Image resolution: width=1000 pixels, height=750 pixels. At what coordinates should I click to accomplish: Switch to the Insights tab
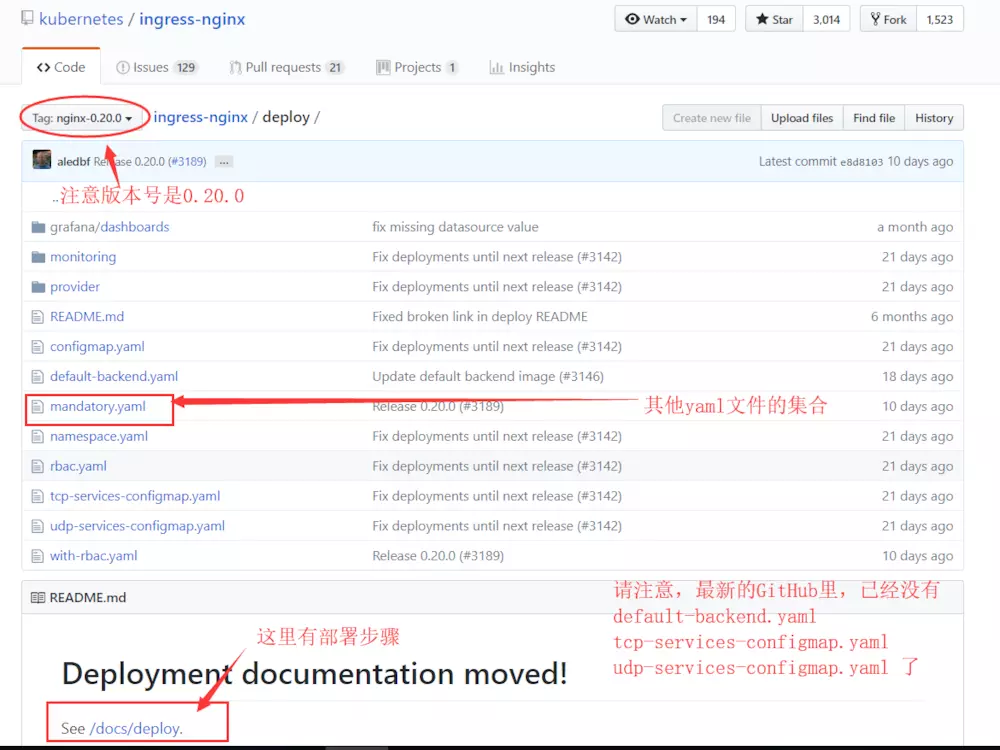click(522, 67)
